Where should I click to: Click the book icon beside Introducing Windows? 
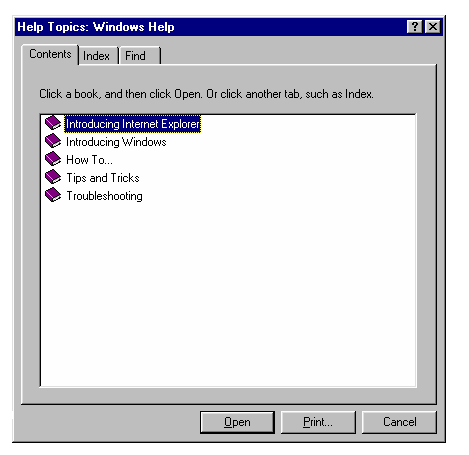53,141
